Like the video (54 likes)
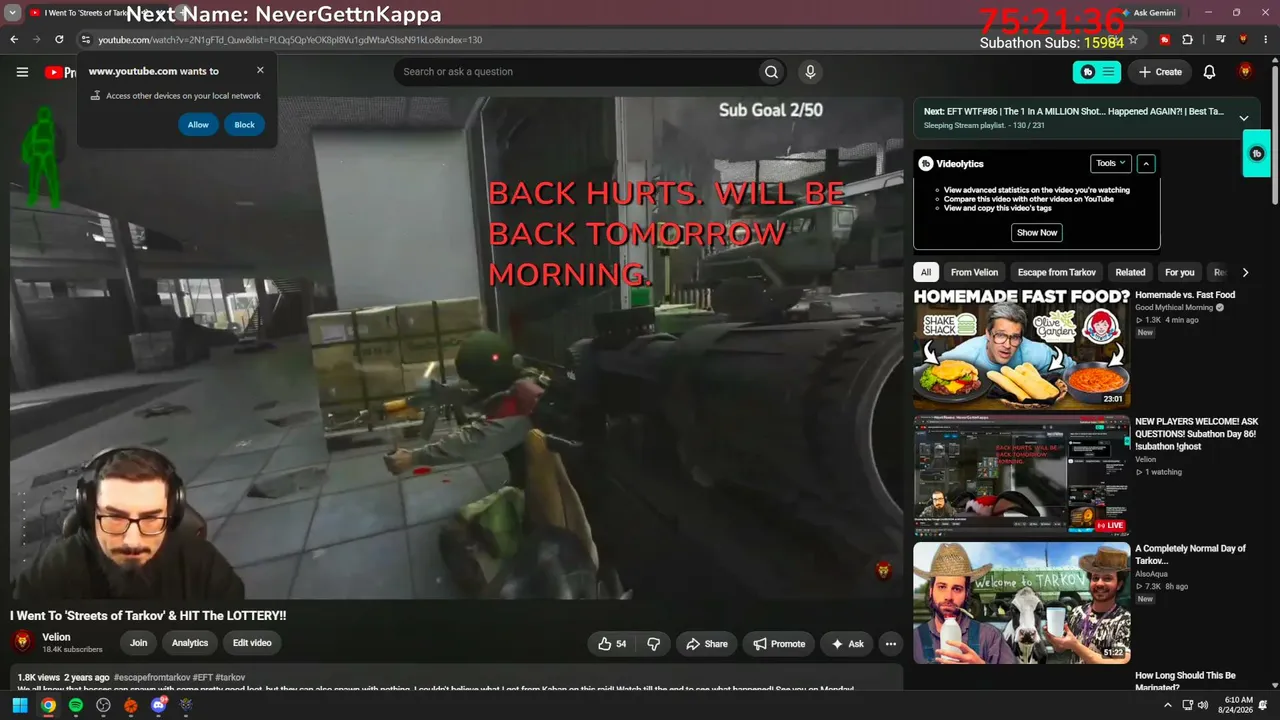 [x=612, y=644]
